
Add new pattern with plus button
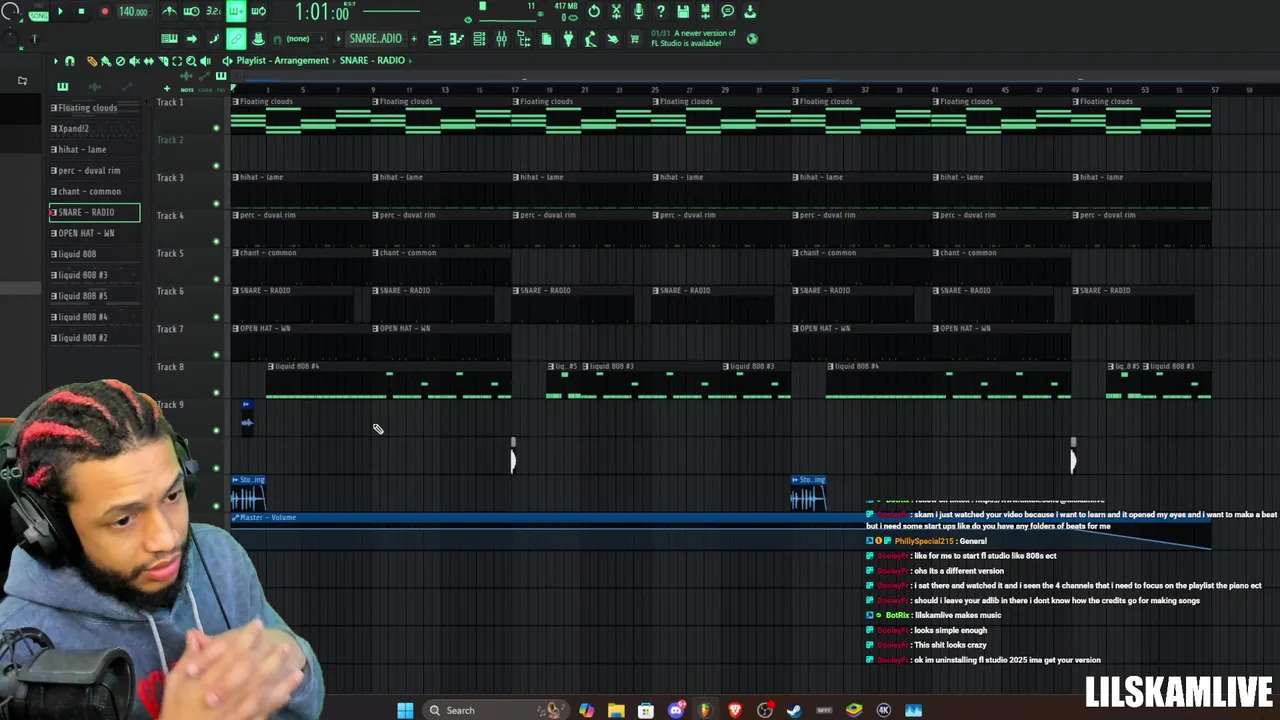tap(413, 38)
